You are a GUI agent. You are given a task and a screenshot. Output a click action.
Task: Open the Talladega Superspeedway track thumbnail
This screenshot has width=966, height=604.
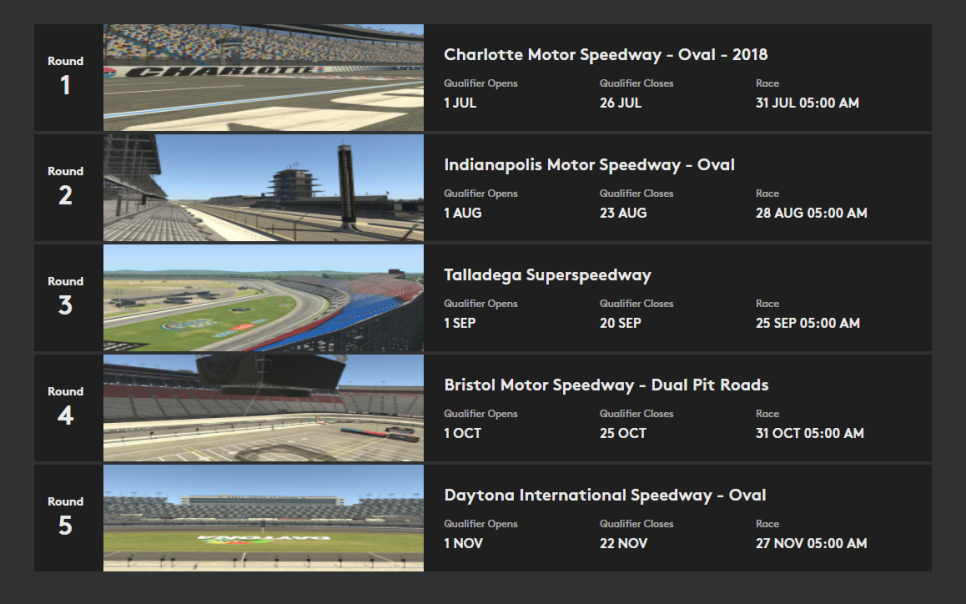pyautogui.click(x=264, y=298)
